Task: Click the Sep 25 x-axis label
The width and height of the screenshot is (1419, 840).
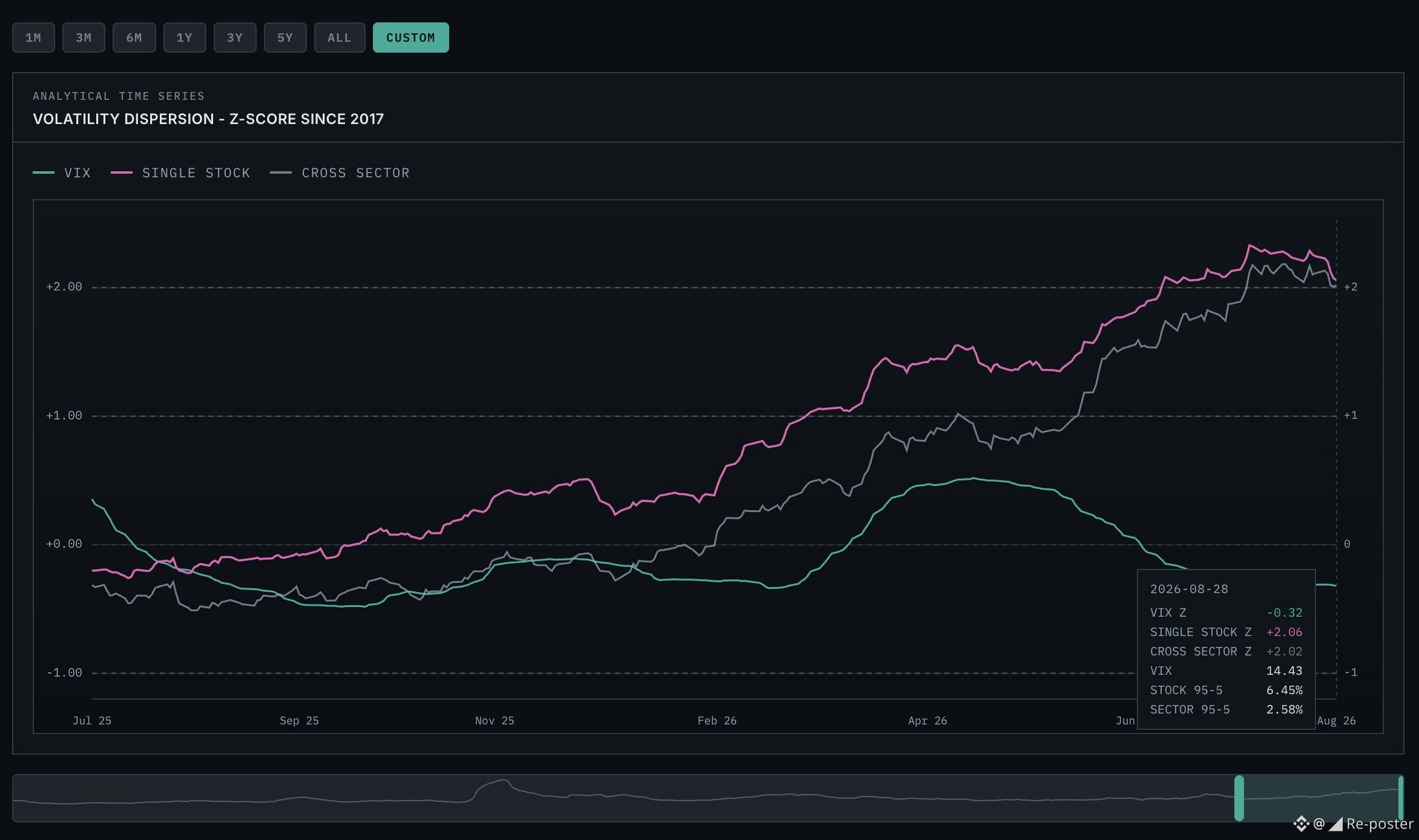Action: [x=299, y=721]
